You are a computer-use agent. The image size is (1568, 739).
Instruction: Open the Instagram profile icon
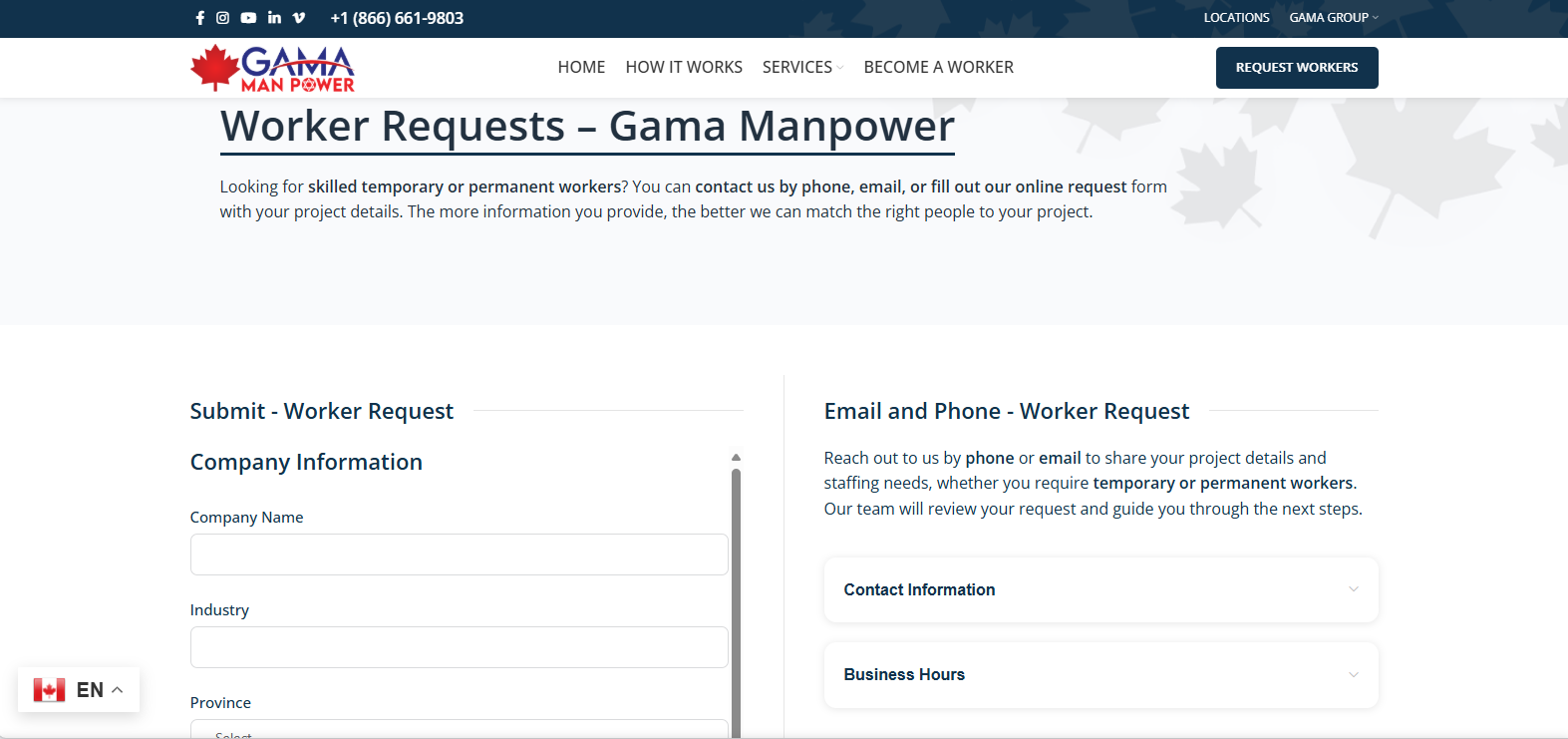coord(223,18)
